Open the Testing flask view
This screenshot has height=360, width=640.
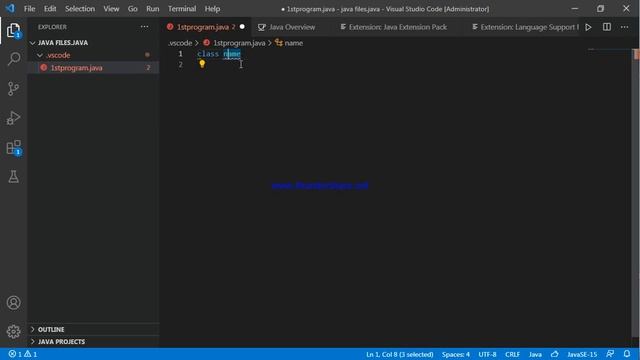coord(13,177)
